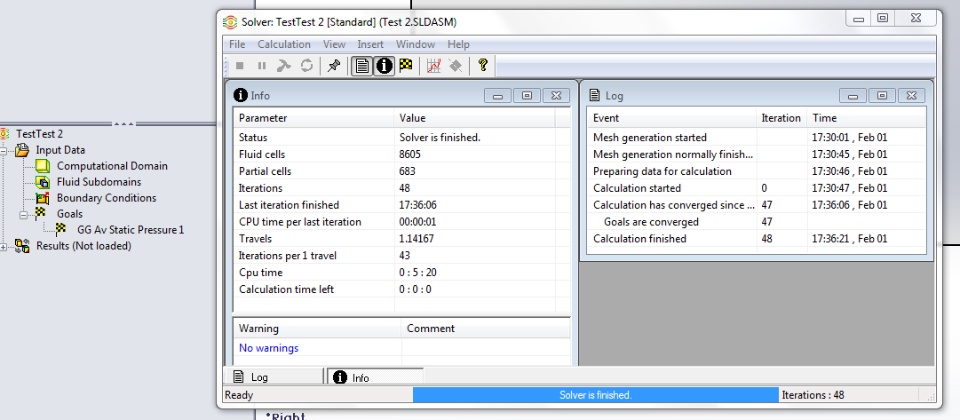Expand the Results (Not loaded) node

(3, 247)
